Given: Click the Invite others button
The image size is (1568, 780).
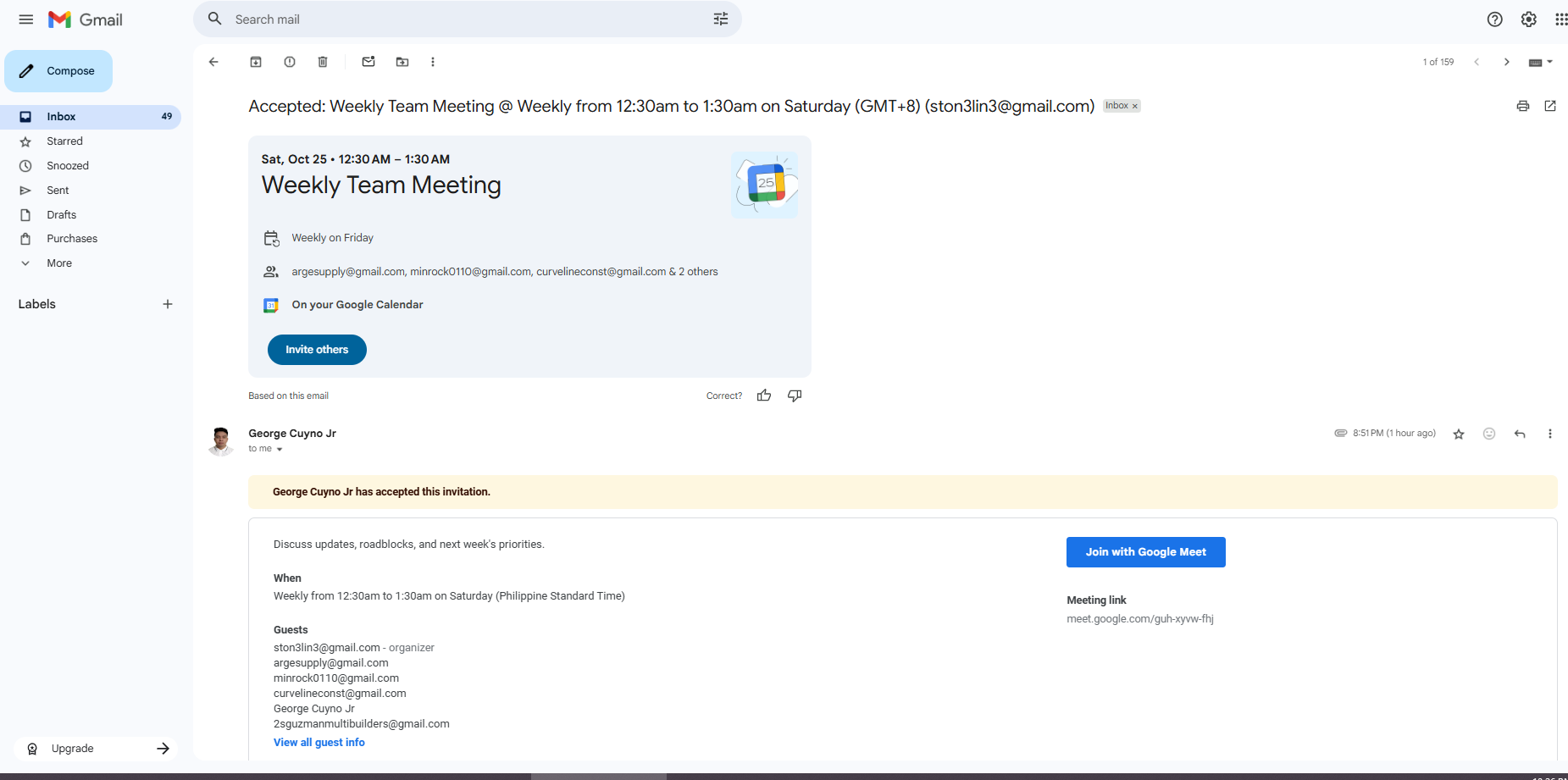Looking at the screenshot, I should (x=317, y=350).
